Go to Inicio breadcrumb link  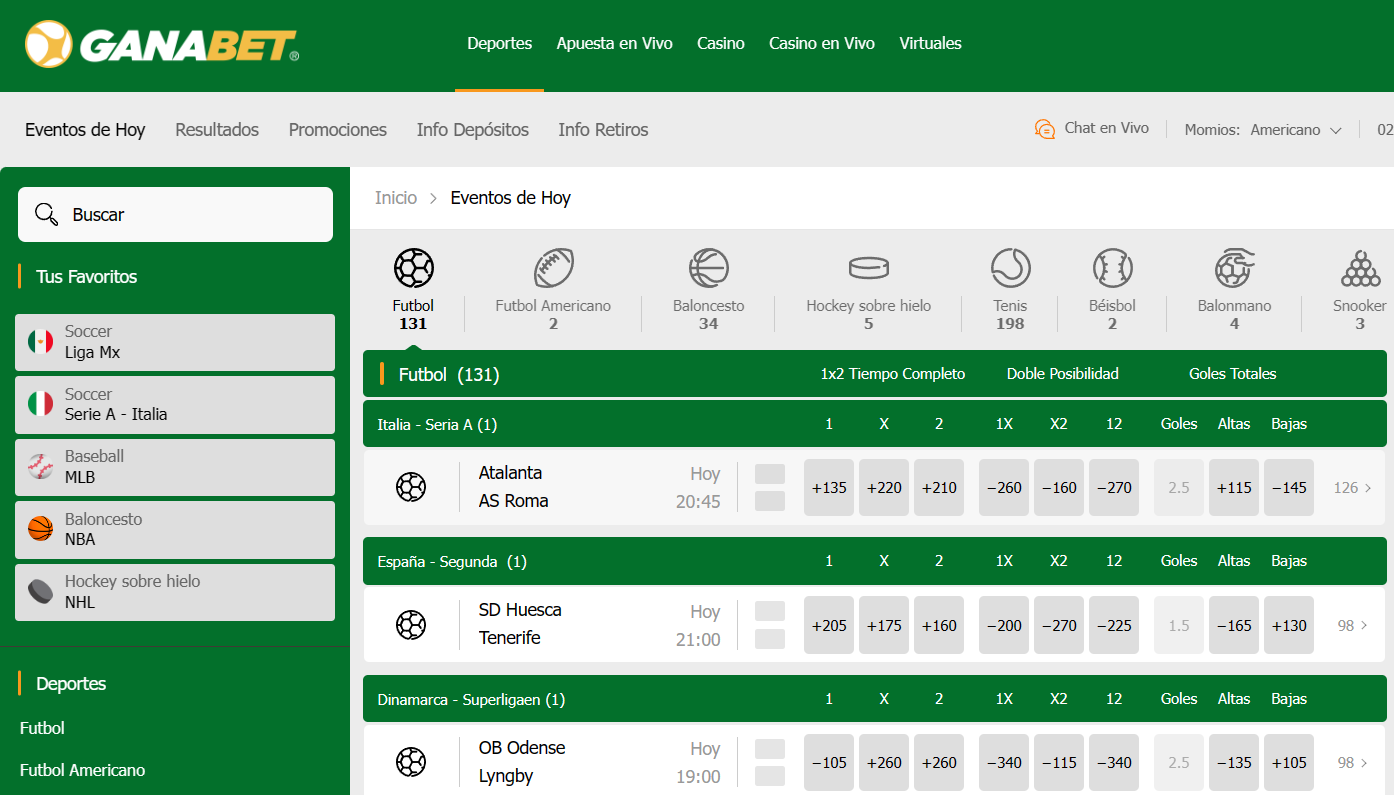(x=396, y=198)
